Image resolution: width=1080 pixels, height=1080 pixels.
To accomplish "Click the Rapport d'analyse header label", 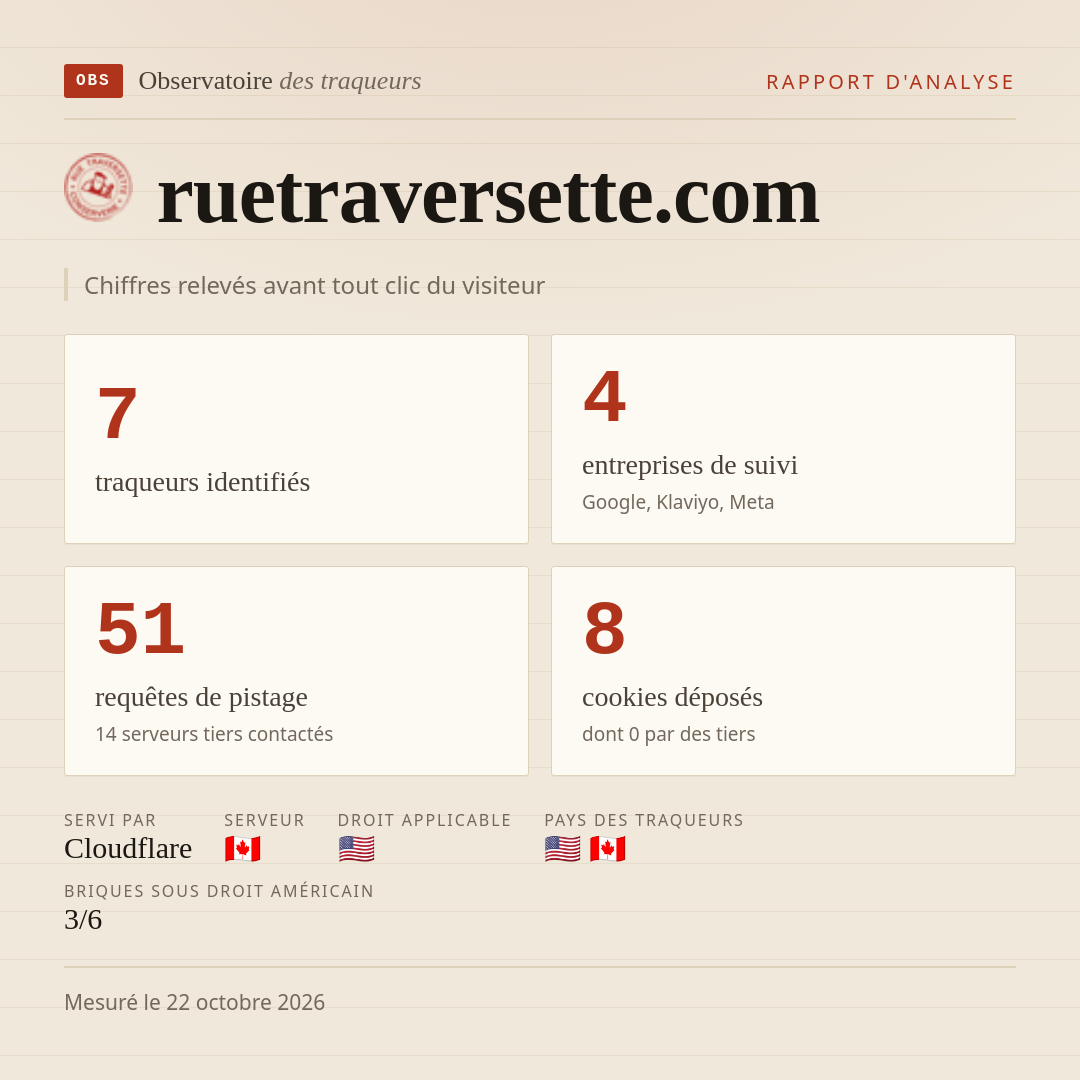I will click(x=891, y=82).
